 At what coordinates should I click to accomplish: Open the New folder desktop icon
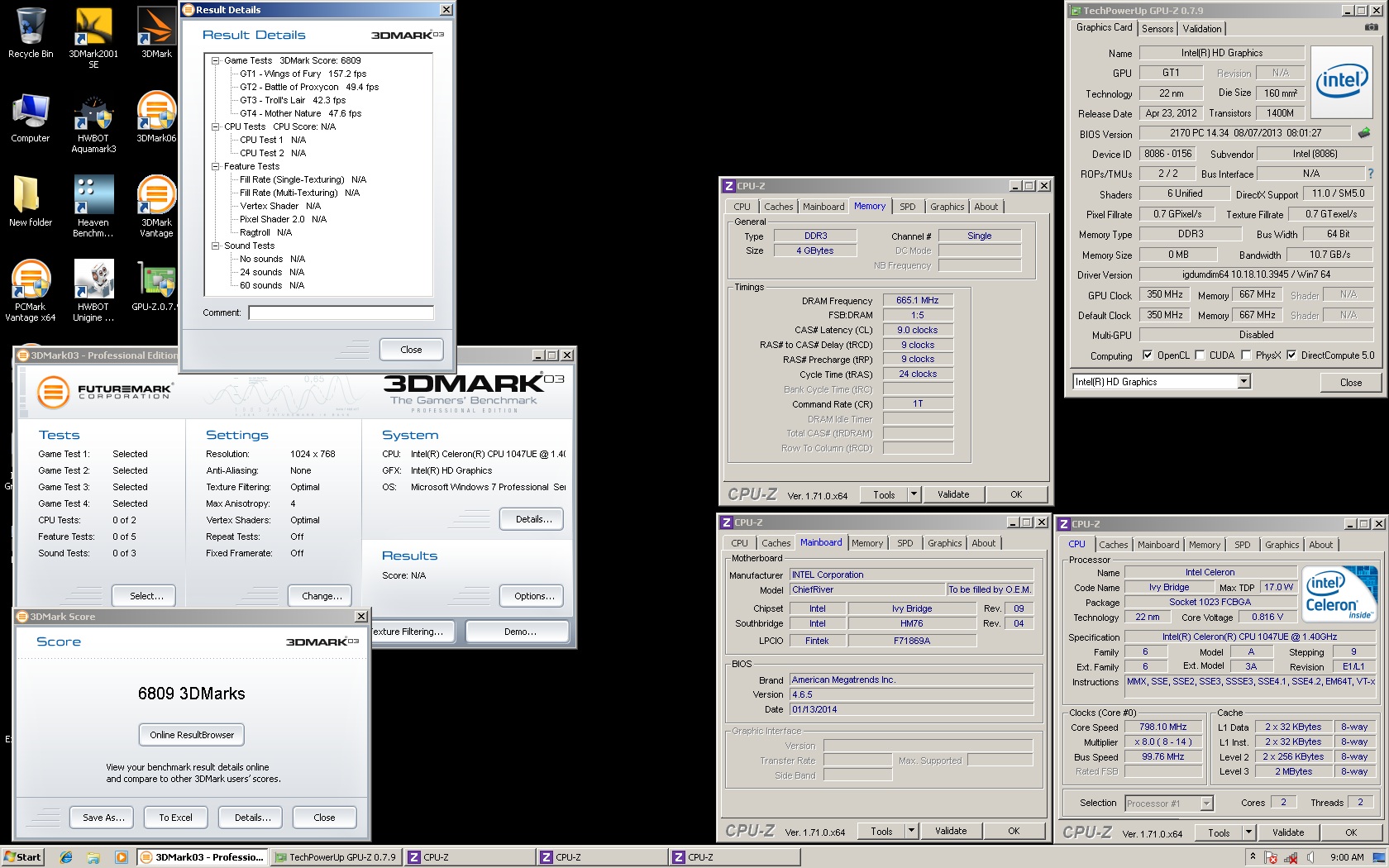tap(31, 203)
